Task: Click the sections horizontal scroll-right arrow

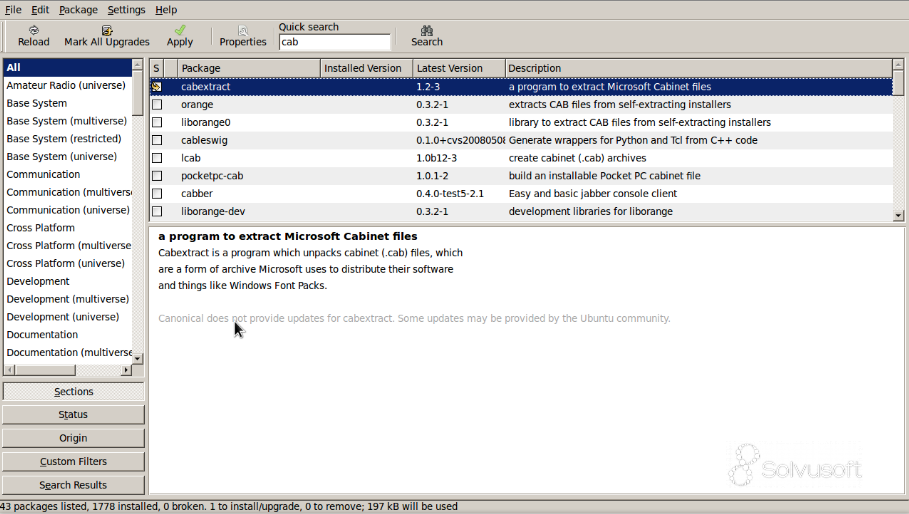Action: [x=126, y=370]
